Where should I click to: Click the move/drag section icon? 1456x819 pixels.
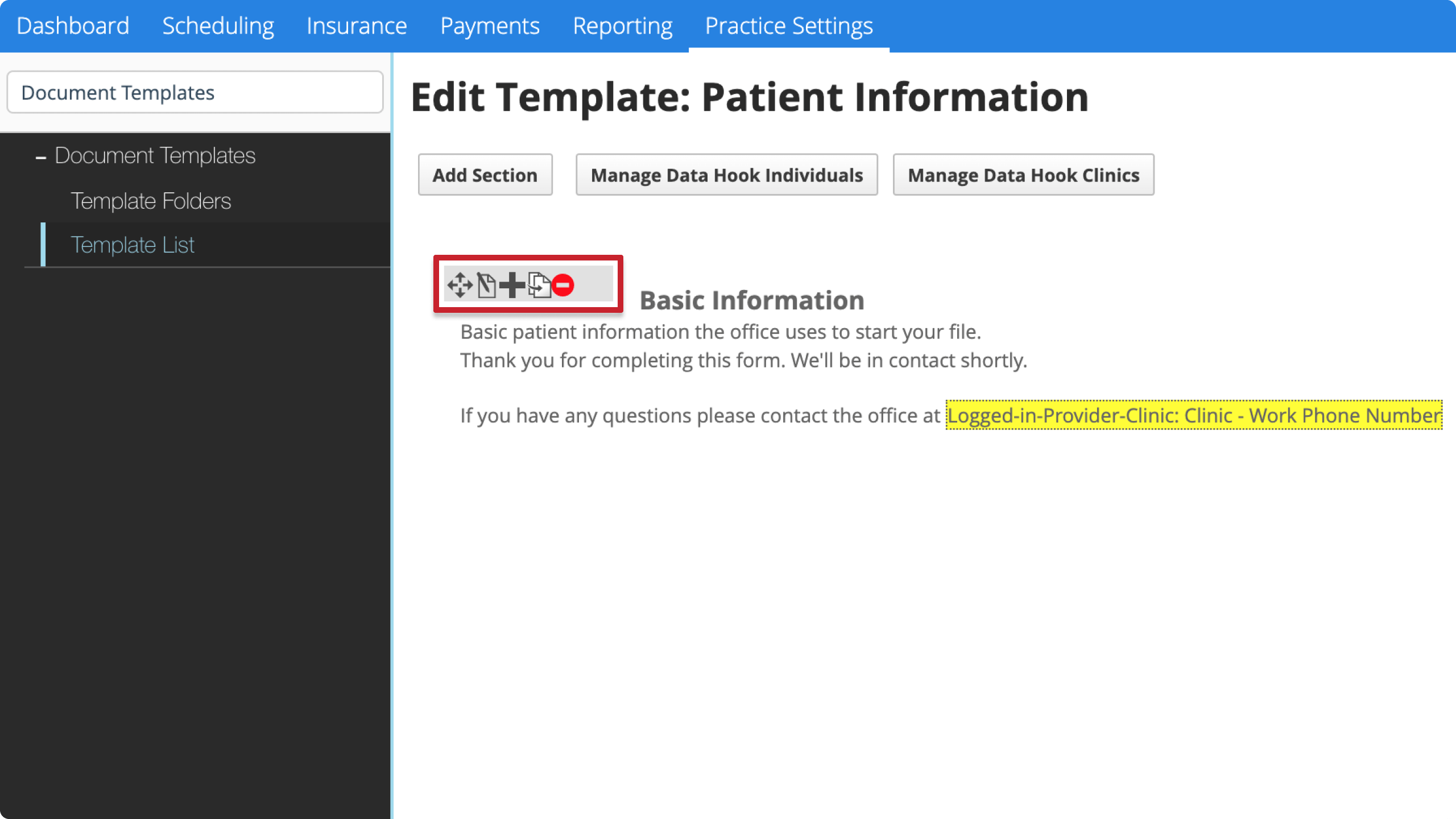(460, 285)
